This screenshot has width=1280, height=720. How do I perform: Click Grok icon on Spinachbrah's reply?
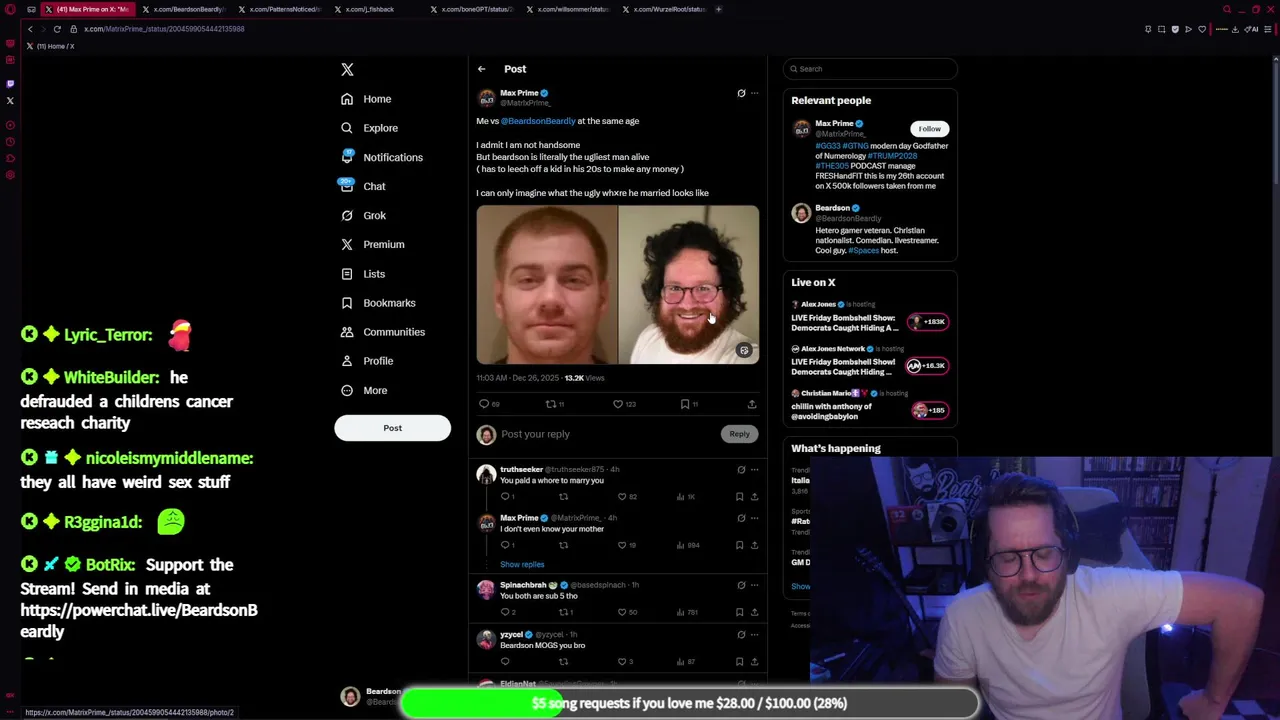coord(741,585)
